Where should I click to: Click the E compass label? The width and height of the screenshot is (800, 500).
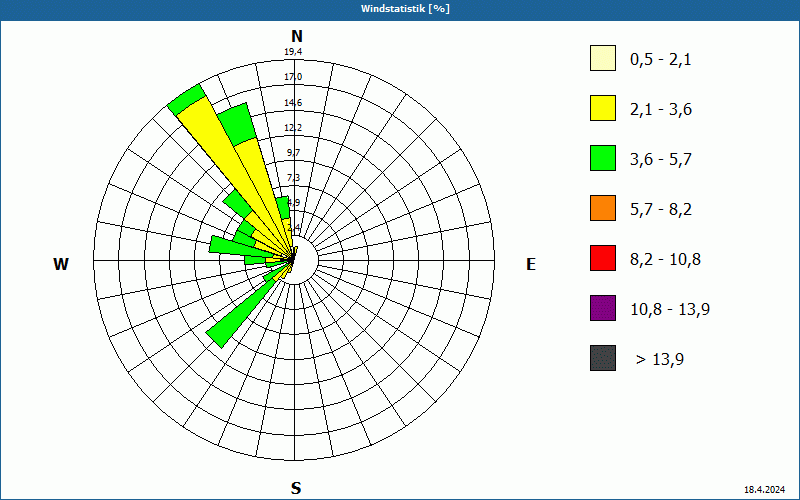(531, 264)
